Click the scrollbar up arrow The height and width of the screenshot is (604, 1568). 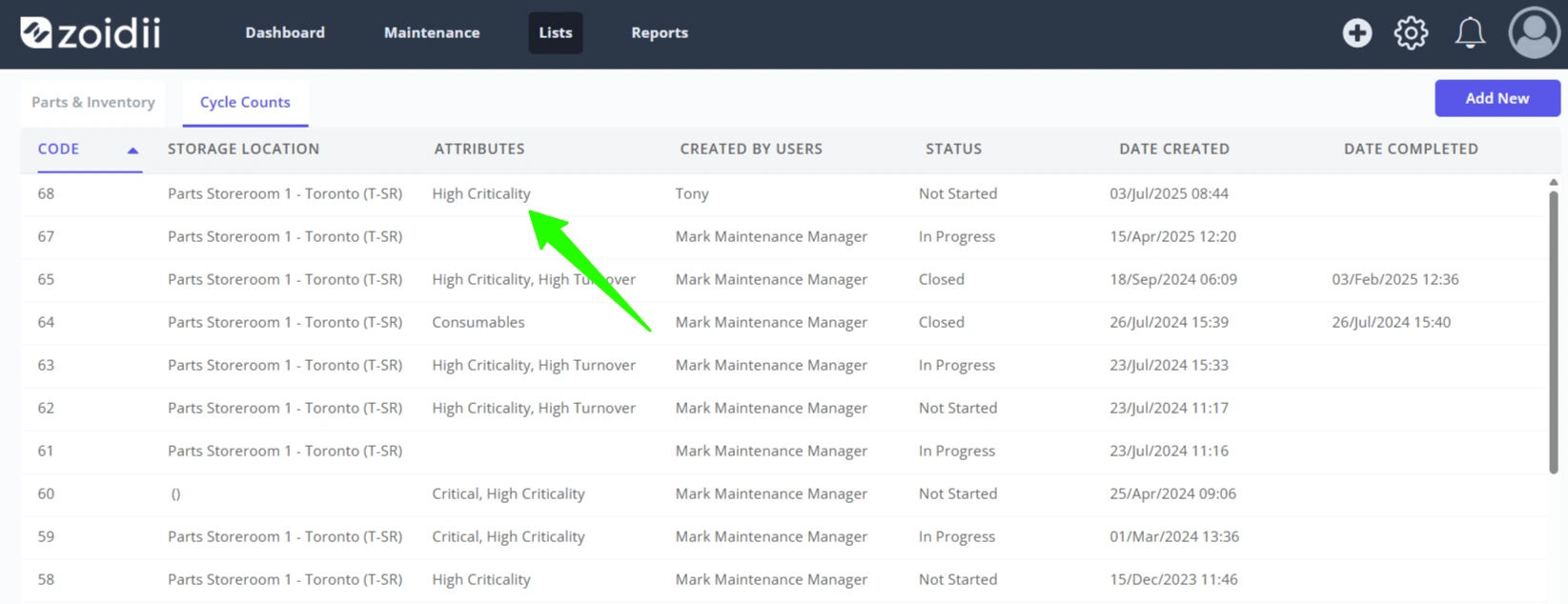pyautogui.click(x=1554, y=182)
